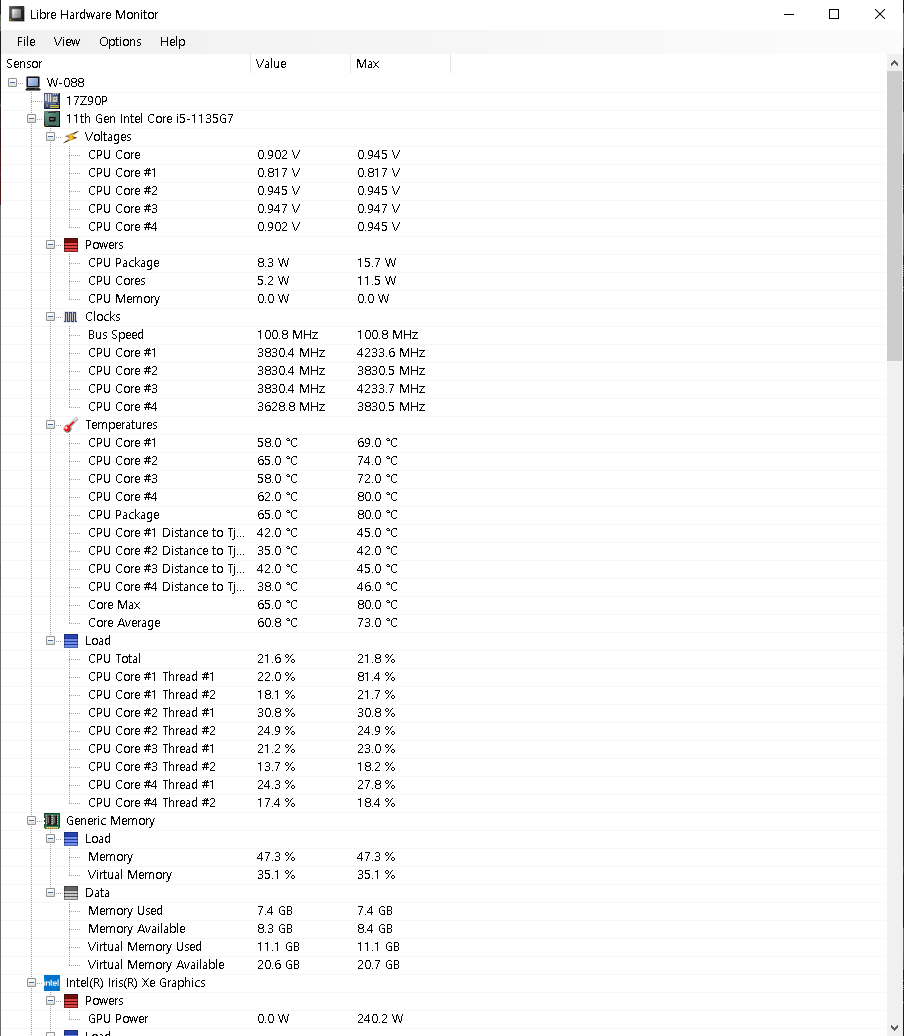The width and height of the screenshot is (904, 1036).
Task: Open the Help menu
Action: (x=172, y=42)
